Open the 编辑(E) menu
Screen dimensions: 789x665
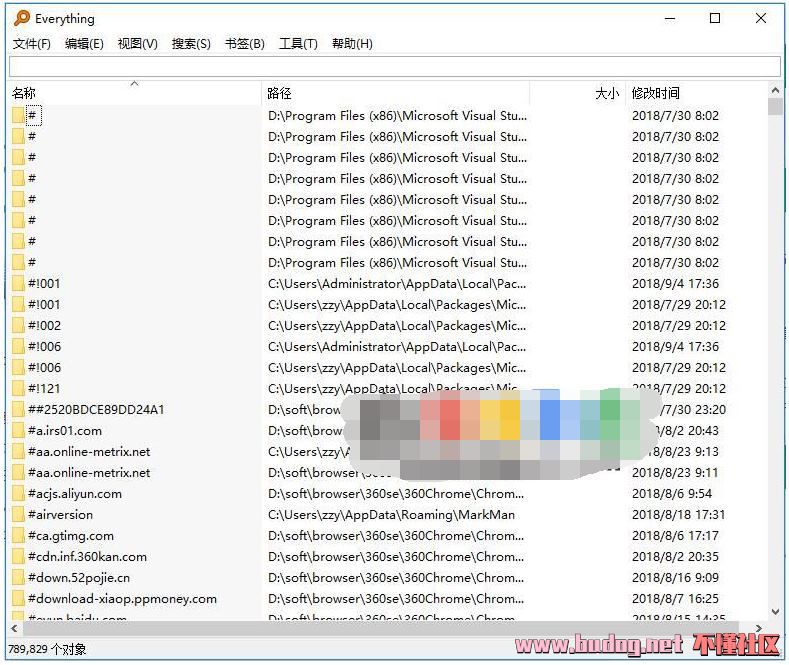85,44
